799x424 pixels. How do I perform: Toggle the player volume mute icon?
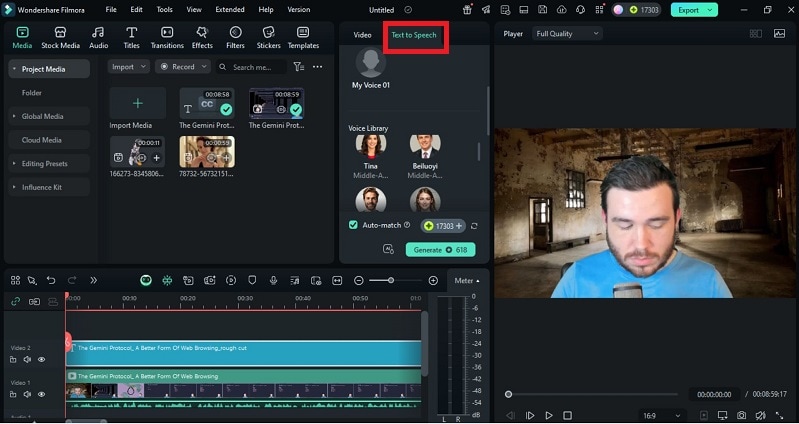[x=760, y=415]
